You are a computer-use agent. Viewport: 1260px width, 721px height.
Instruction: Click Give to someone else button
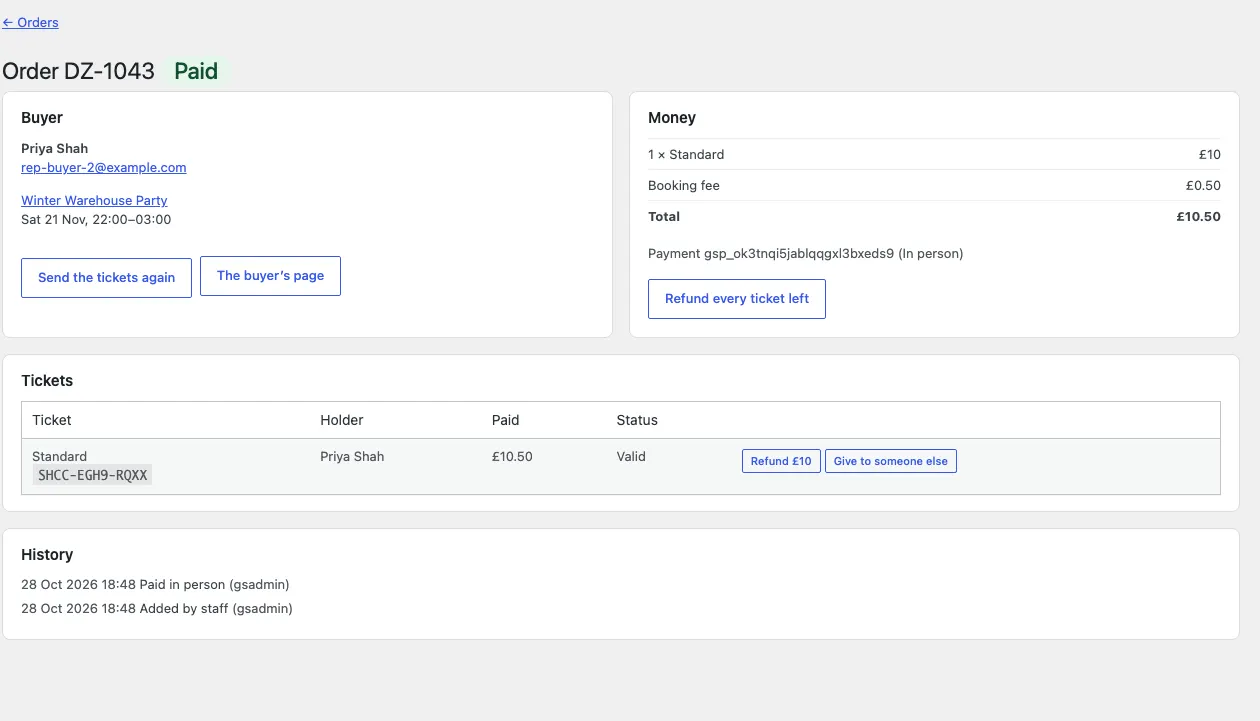(890, 461)
